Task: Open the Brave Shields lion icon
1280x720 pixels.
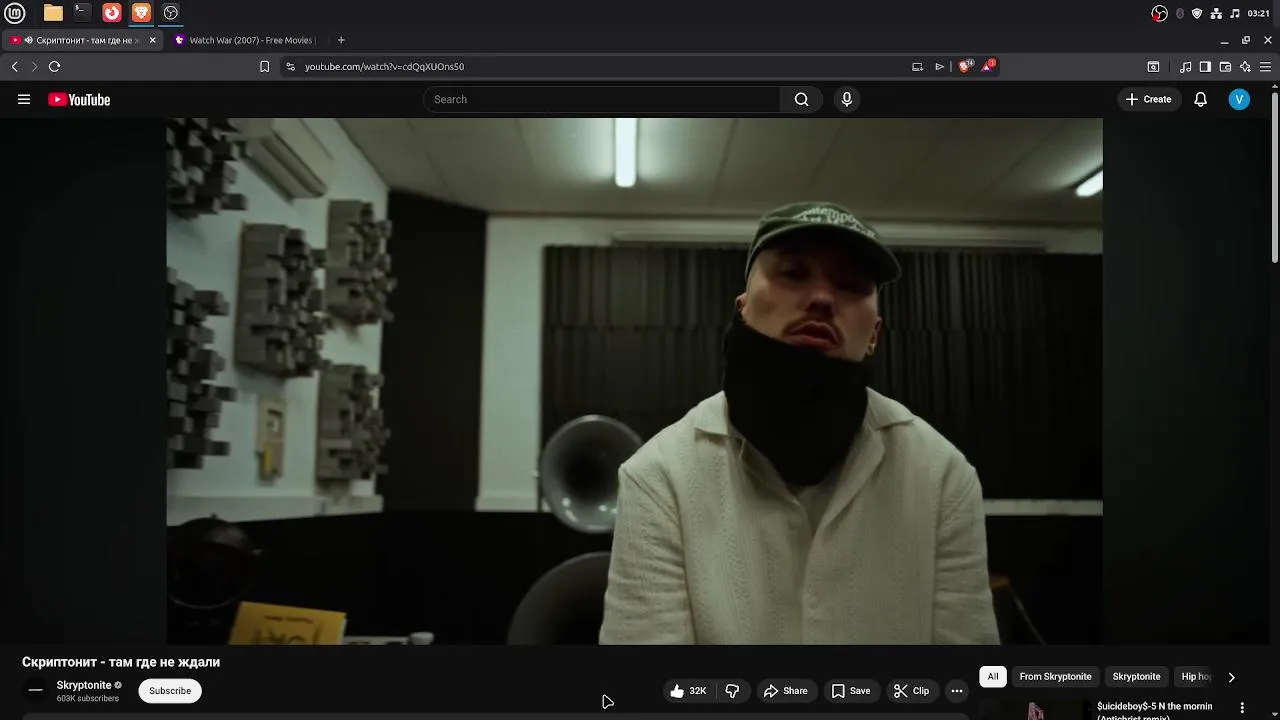Action: [x=965, y=66]
